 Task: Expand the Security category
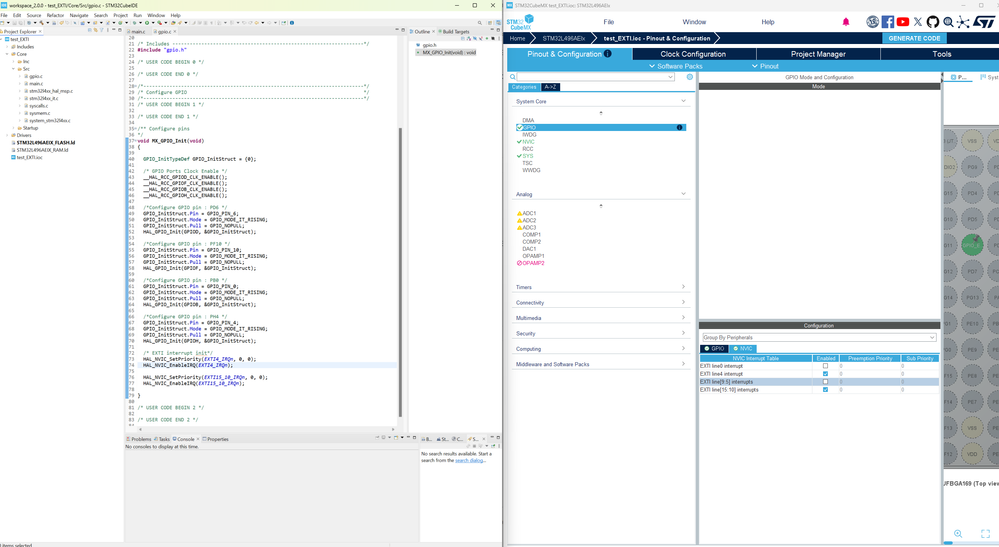pos(683,332)
